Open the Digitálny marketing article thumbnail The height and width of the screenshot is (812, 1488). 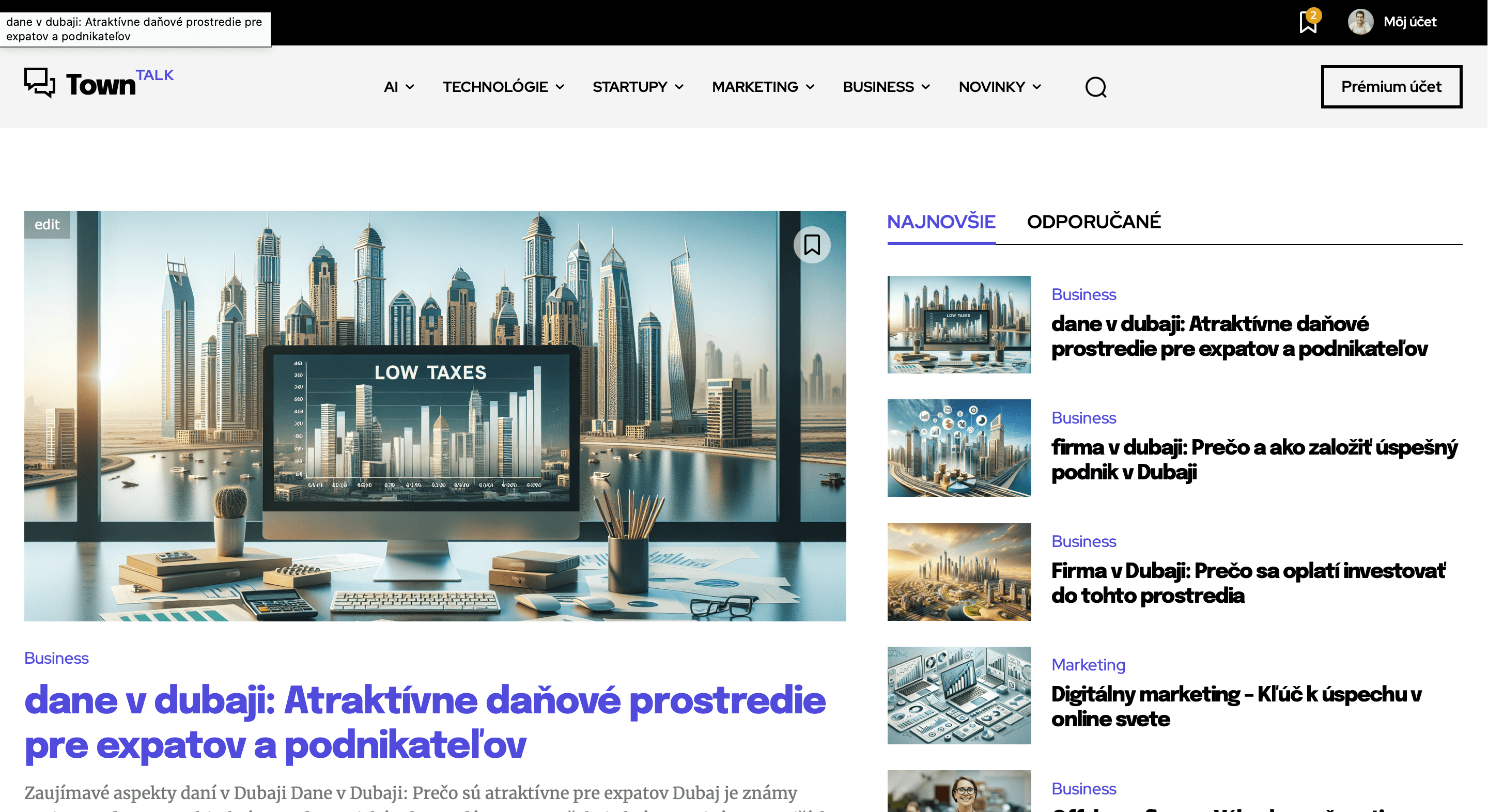point(959,695)
